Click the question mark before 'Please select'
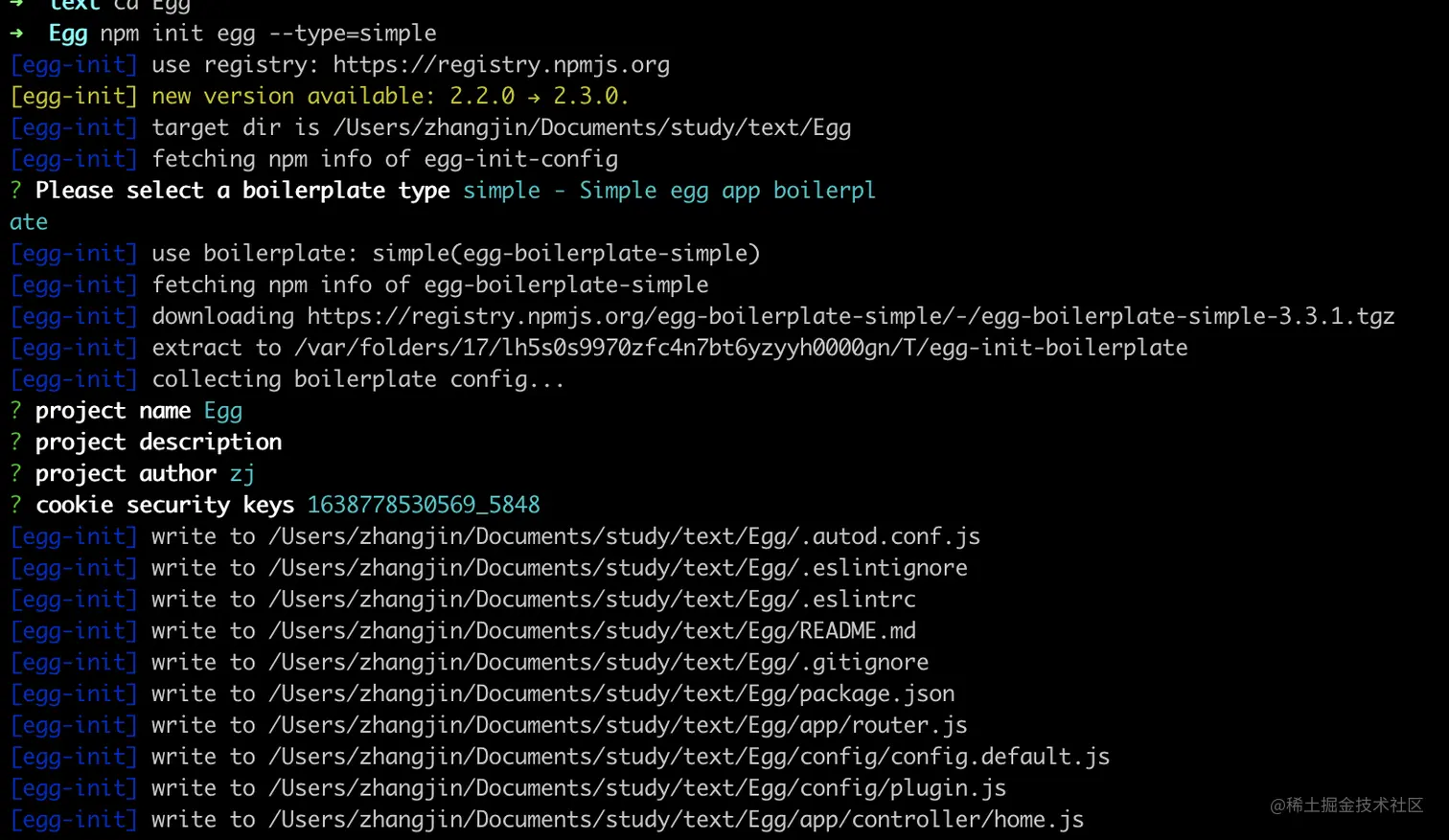The height and width of the screenshot is (840, 1449). coord(15,191)
